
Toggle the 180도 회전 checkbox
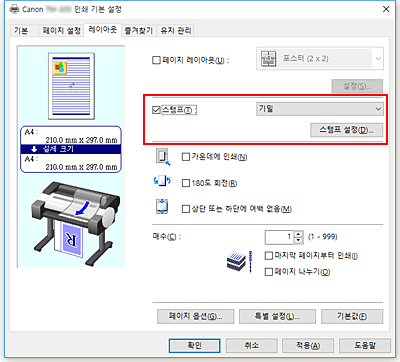[186, 183]
